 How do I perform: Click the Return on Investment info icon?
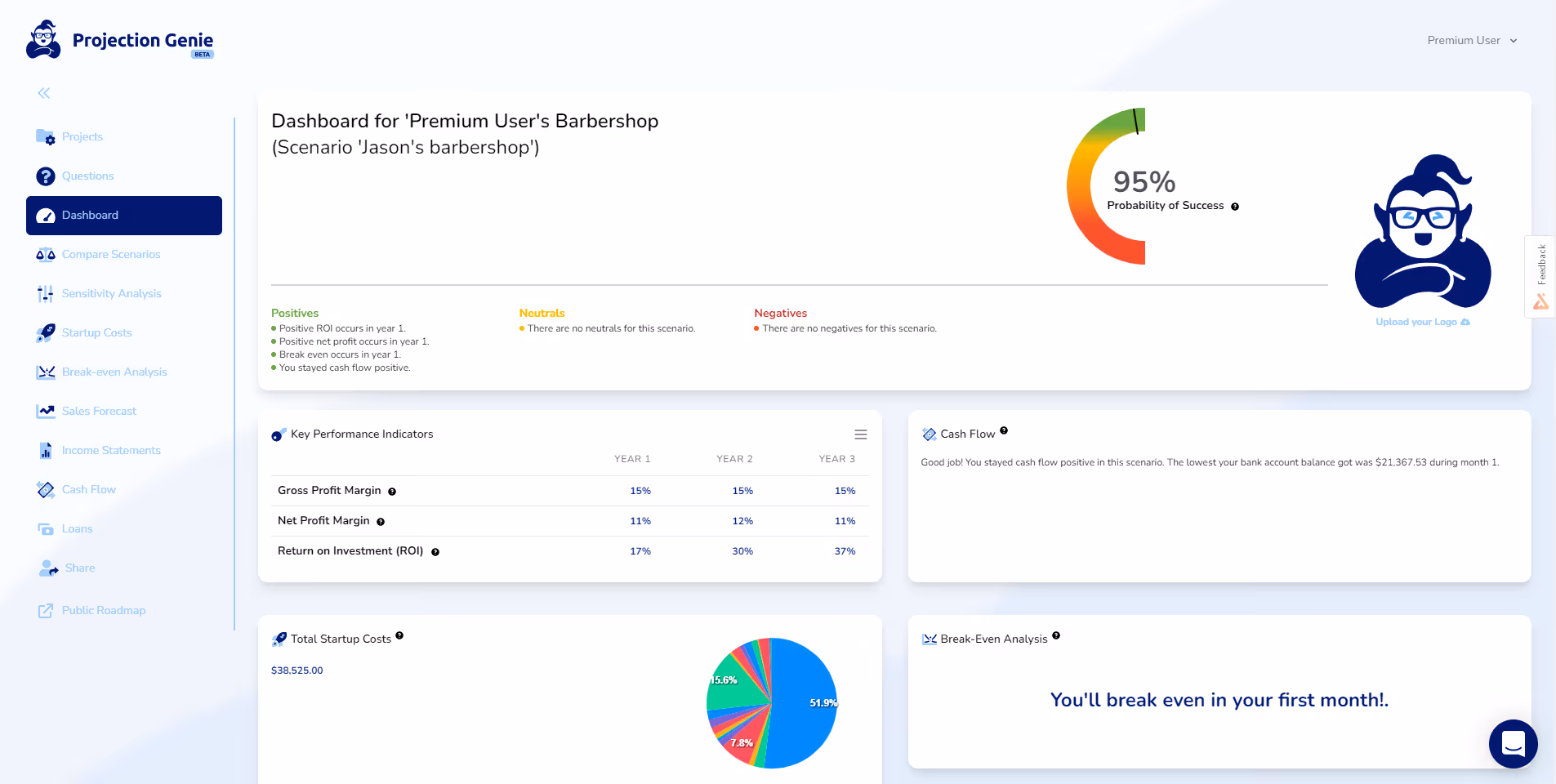[x=435, y=552]
